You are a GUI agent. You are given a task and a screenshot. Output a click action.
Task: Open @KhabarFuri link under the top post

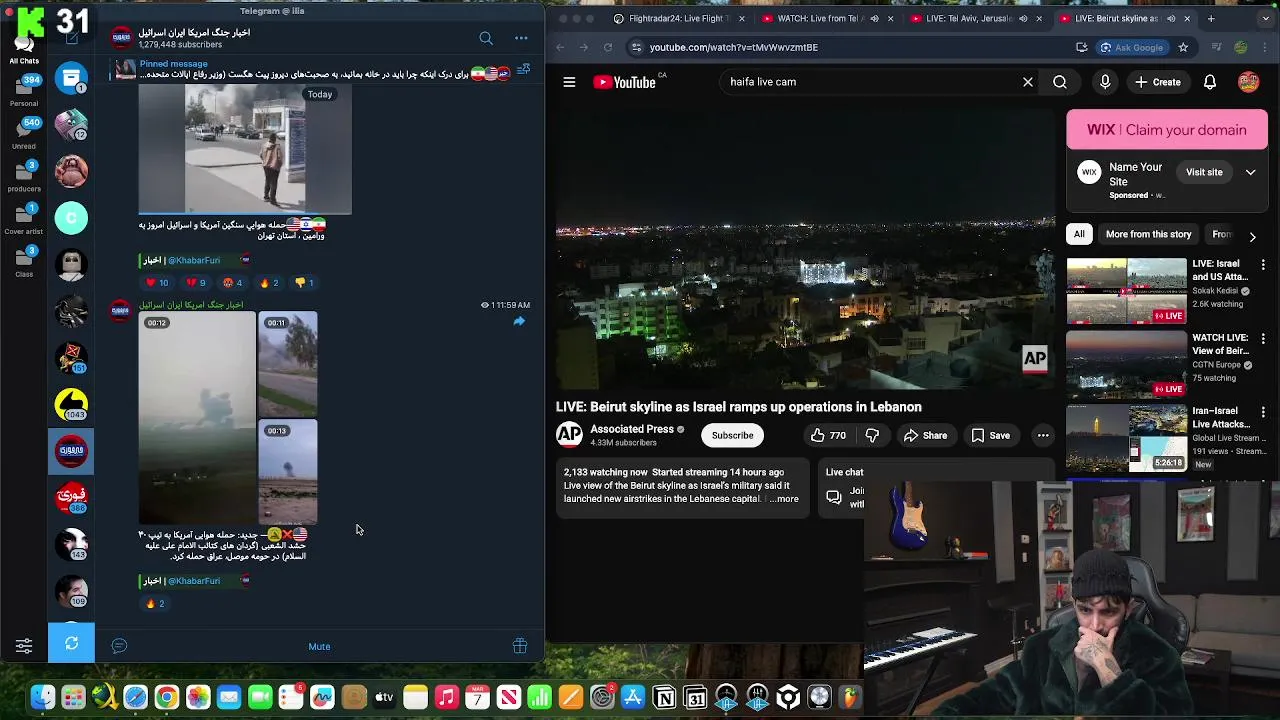pyautogui.click(x=194, y=260)
